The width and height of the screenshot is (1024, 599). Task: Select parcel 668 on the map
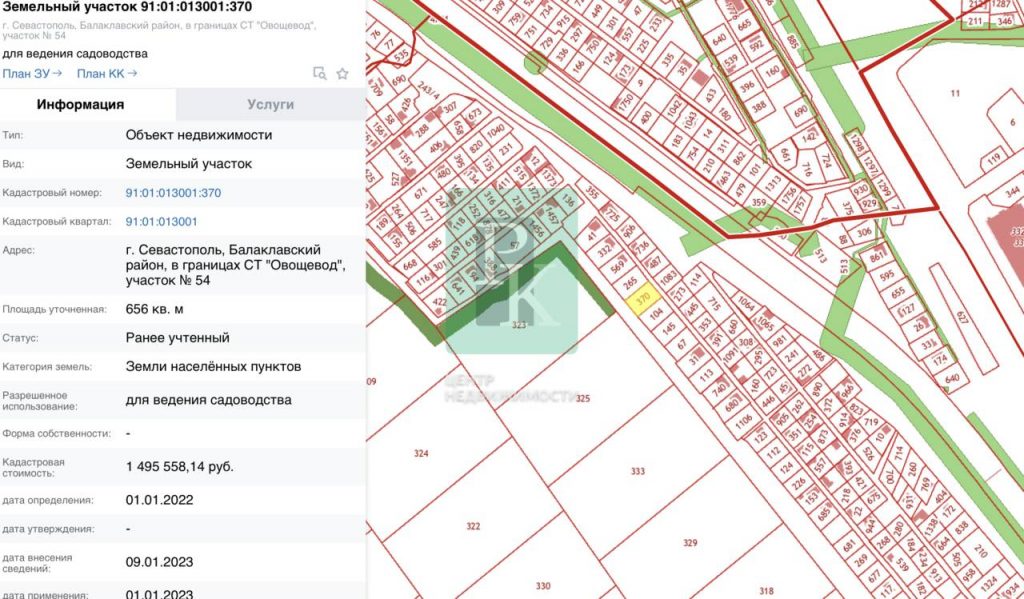[x=409, y=265]
